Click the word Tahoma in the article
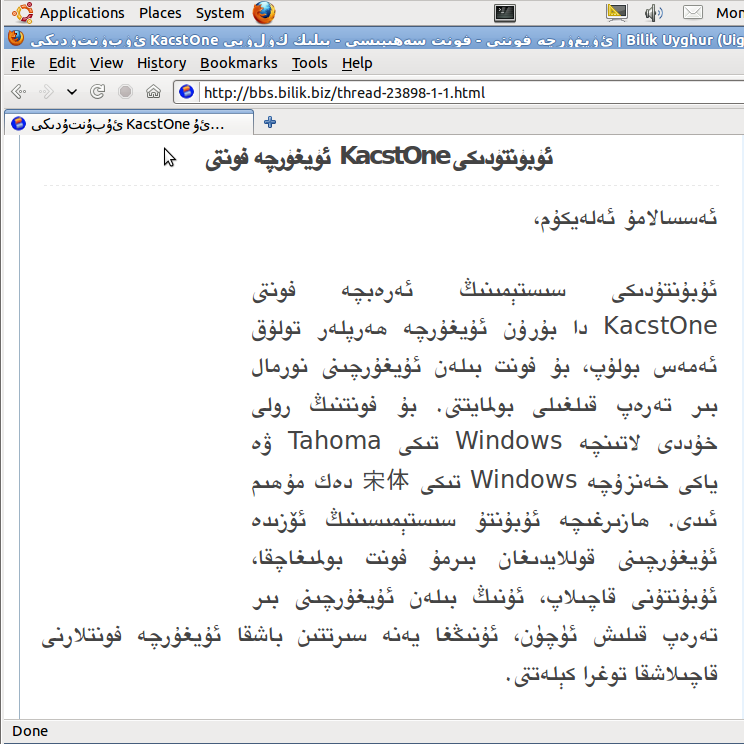This screenshot has height=744, width=744. [x=335, y=441]
